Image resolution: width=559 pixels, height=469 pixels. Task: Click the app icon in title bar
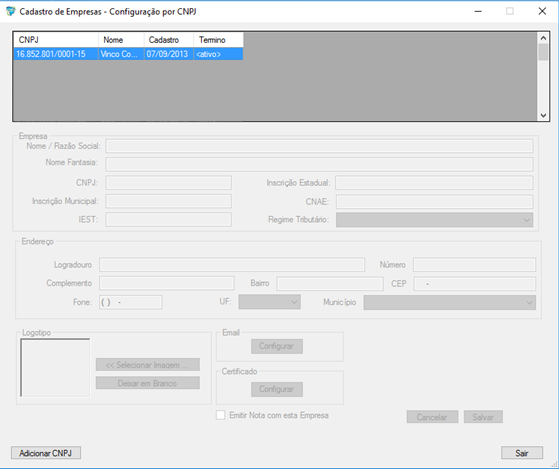pos(11,11)
